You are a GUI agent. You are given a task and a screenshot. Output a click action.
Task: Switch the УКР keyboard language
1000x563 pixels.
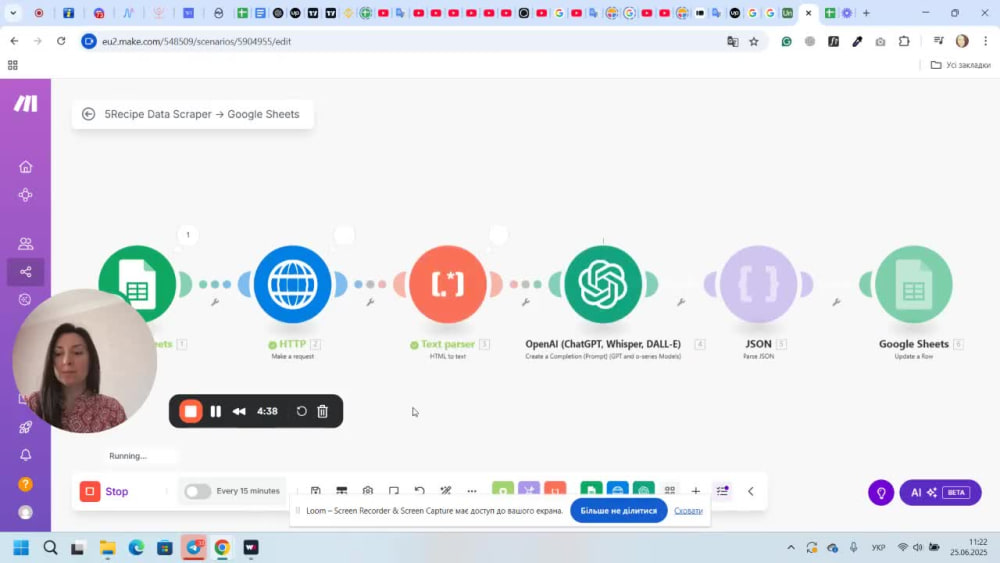(x=878, y=547)
